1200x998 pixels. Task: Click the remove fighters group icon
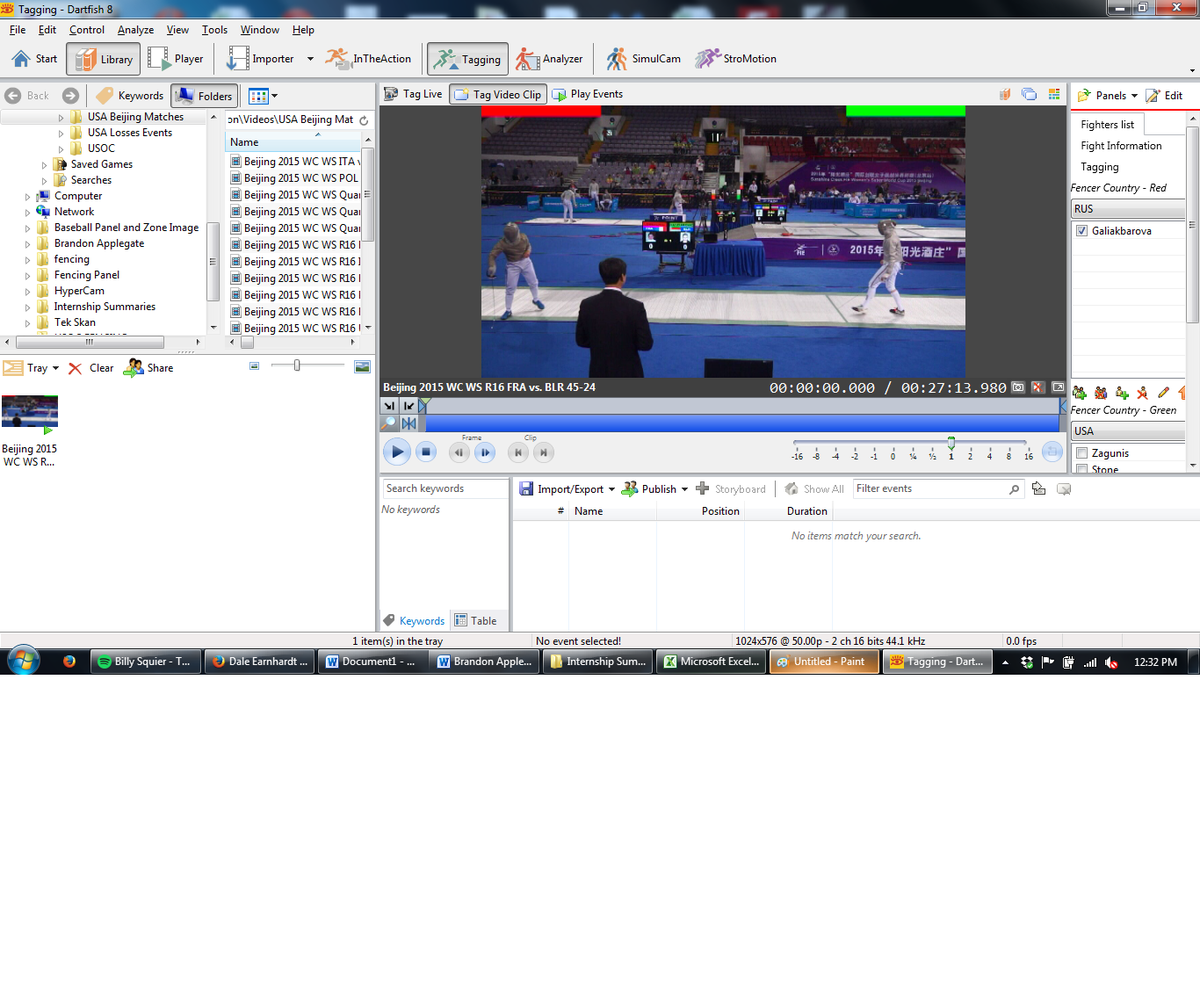(1100, 393)
